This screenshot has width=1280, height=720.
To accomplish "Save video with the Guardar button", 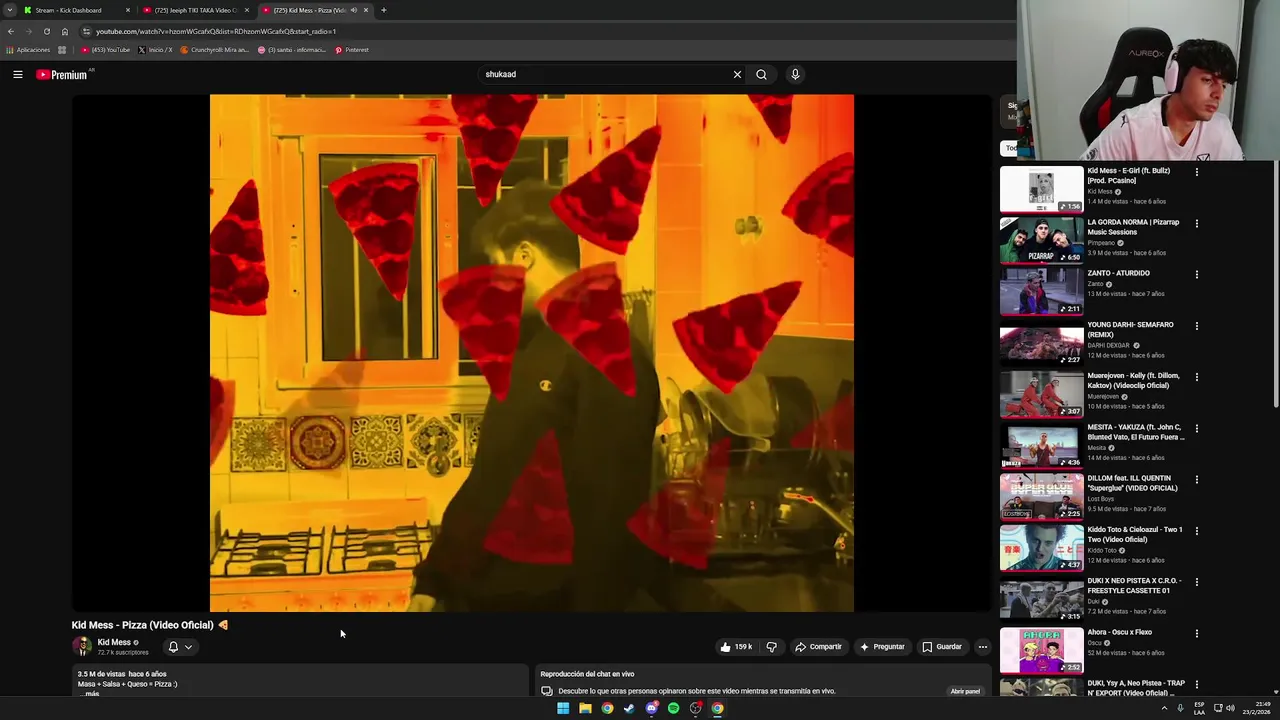I will point(942,647).
